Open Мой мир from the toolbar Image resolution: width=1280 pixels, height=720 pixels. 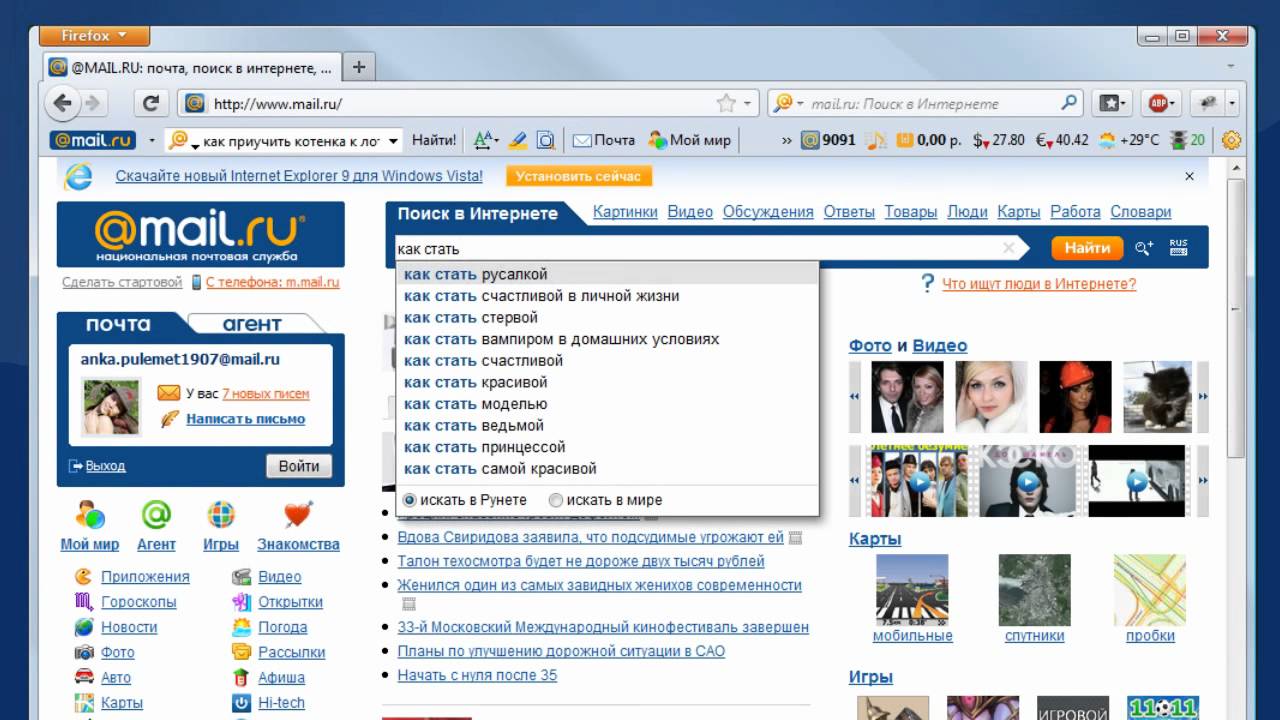pyautogui.click(x=690, y=140)
